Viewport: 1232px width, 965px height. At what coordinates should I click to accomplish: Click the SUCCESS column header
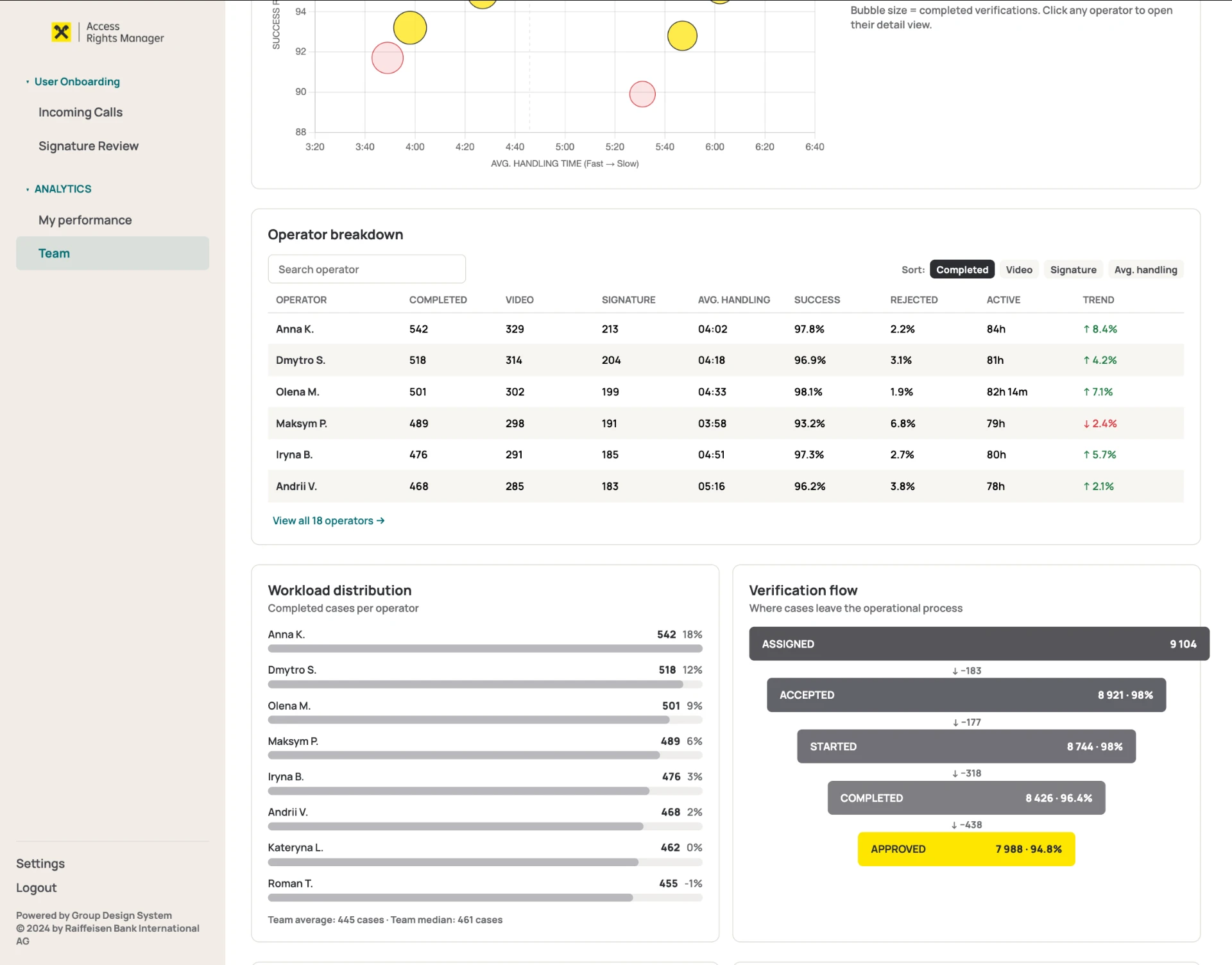pyautogui.click(x=817, y=300)
